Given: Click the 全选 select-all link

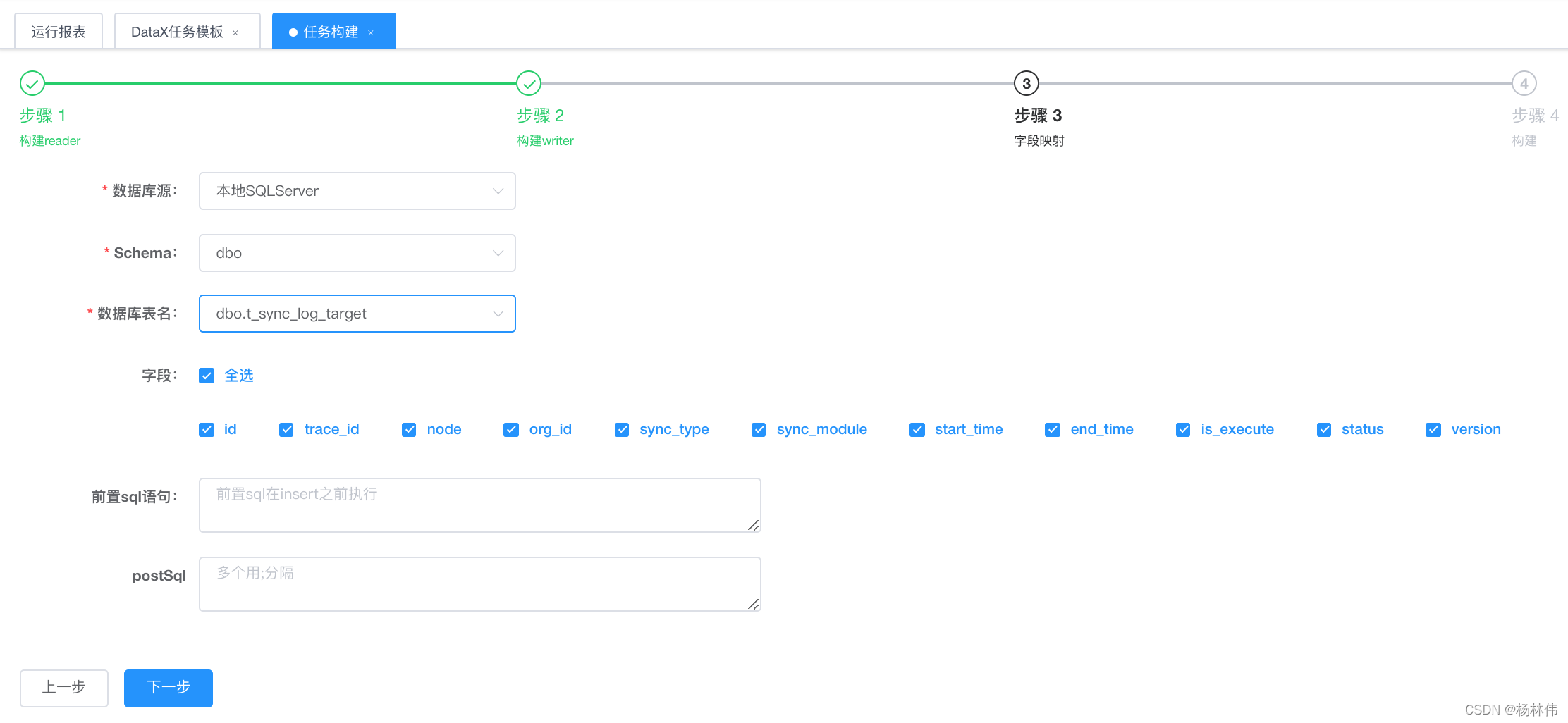Looking at the screenshot, I should pyautogui.click(x=239, y=375).
